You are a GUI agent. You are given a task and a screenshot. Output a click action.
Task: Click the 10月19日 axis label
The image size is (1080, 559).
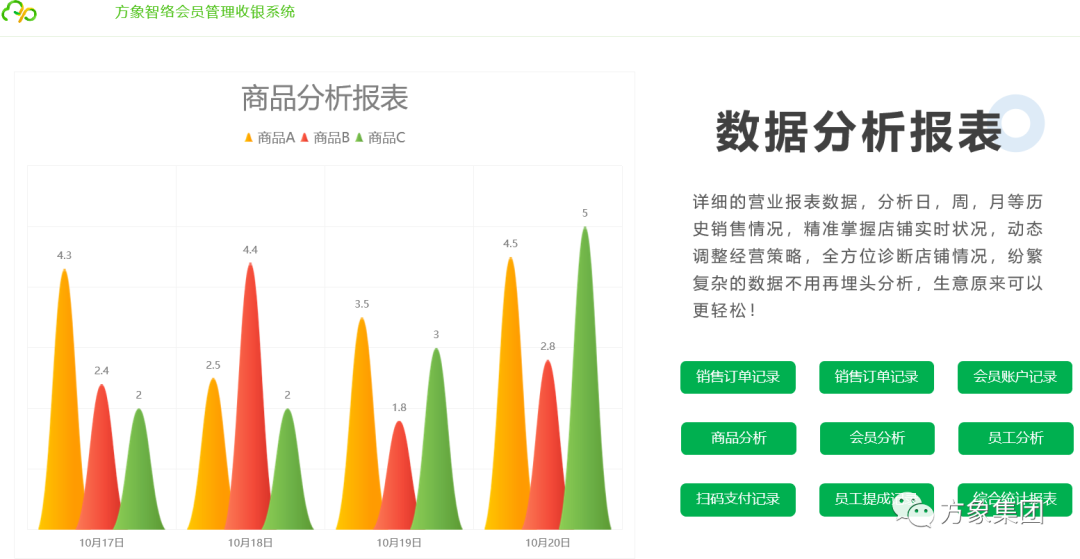[x=399, y=543]
